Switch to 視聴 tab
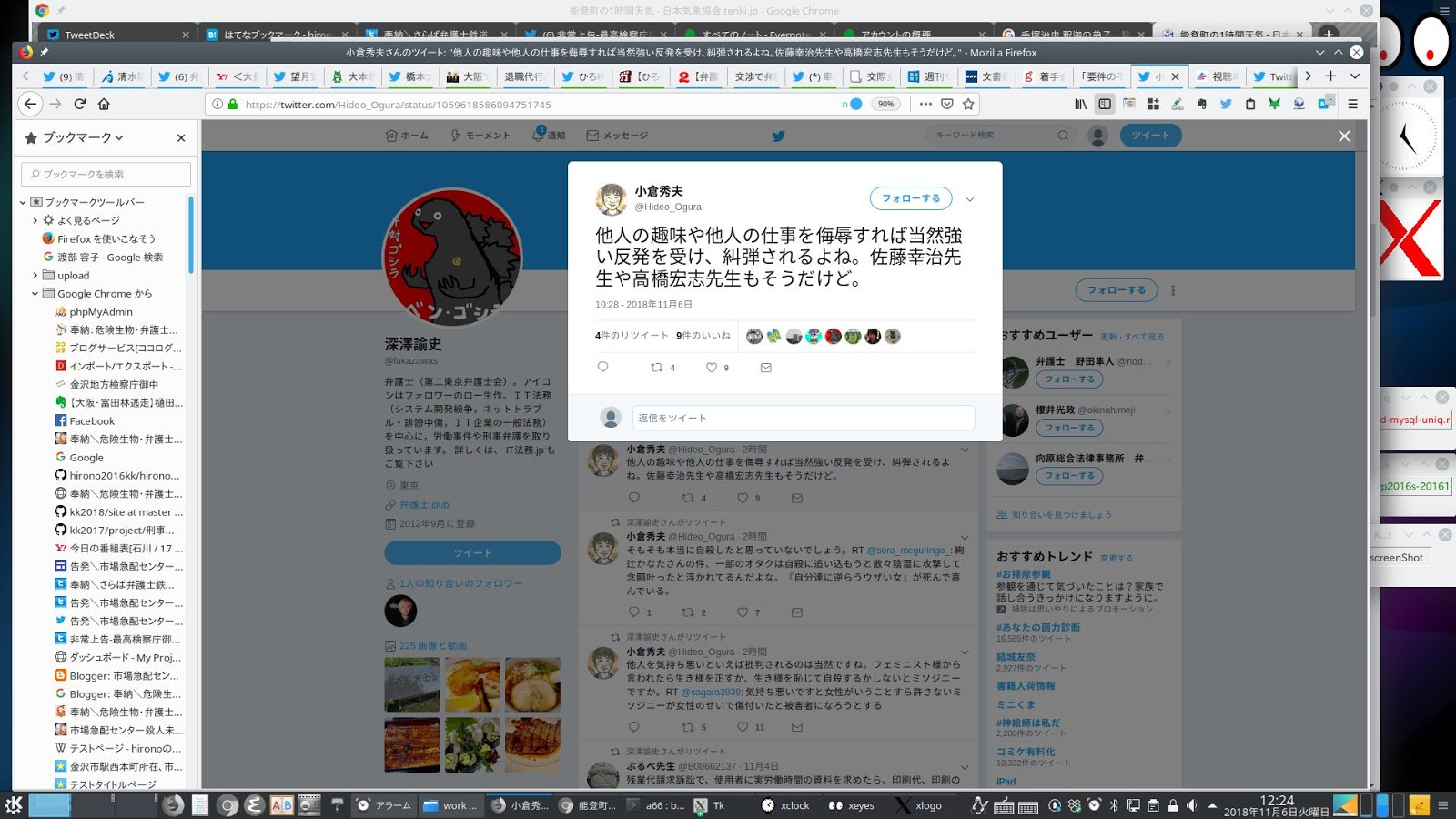This screenshot has width=1456, height=819. 1217,76
